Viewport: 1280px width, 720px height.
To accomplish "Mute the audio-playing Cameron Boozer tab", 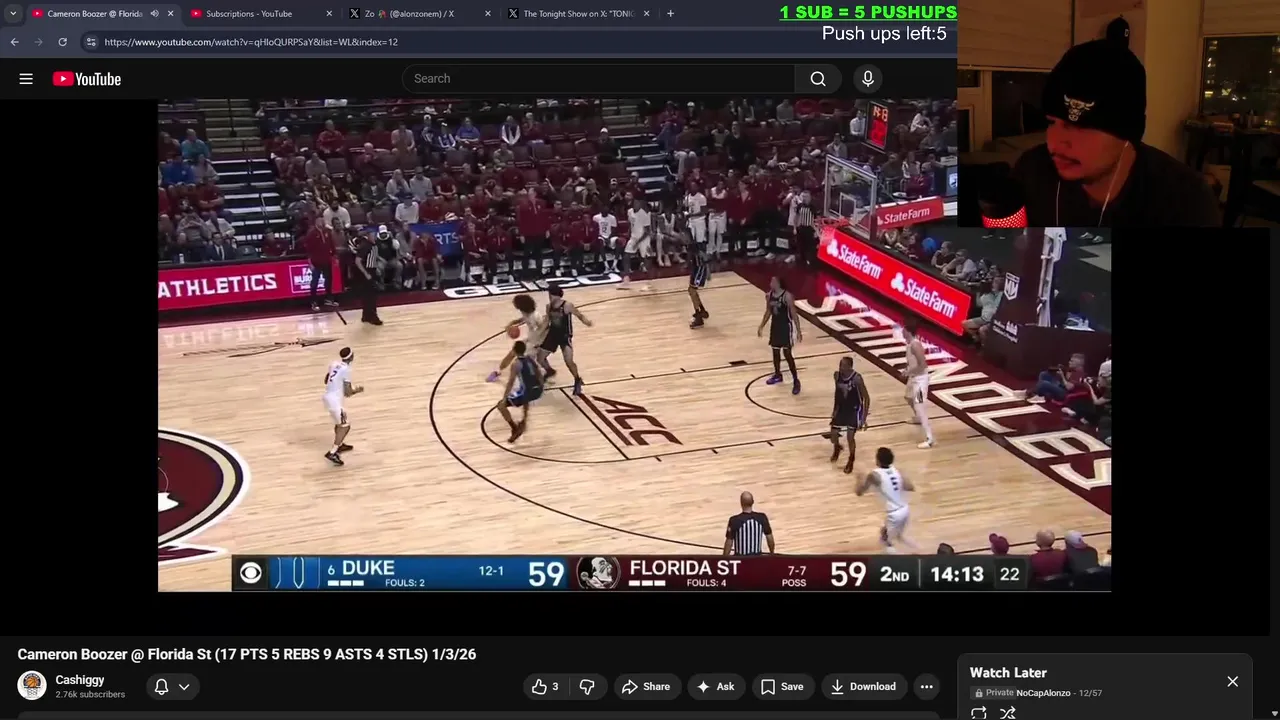I will pyautogui.click(x=154, y=14).
